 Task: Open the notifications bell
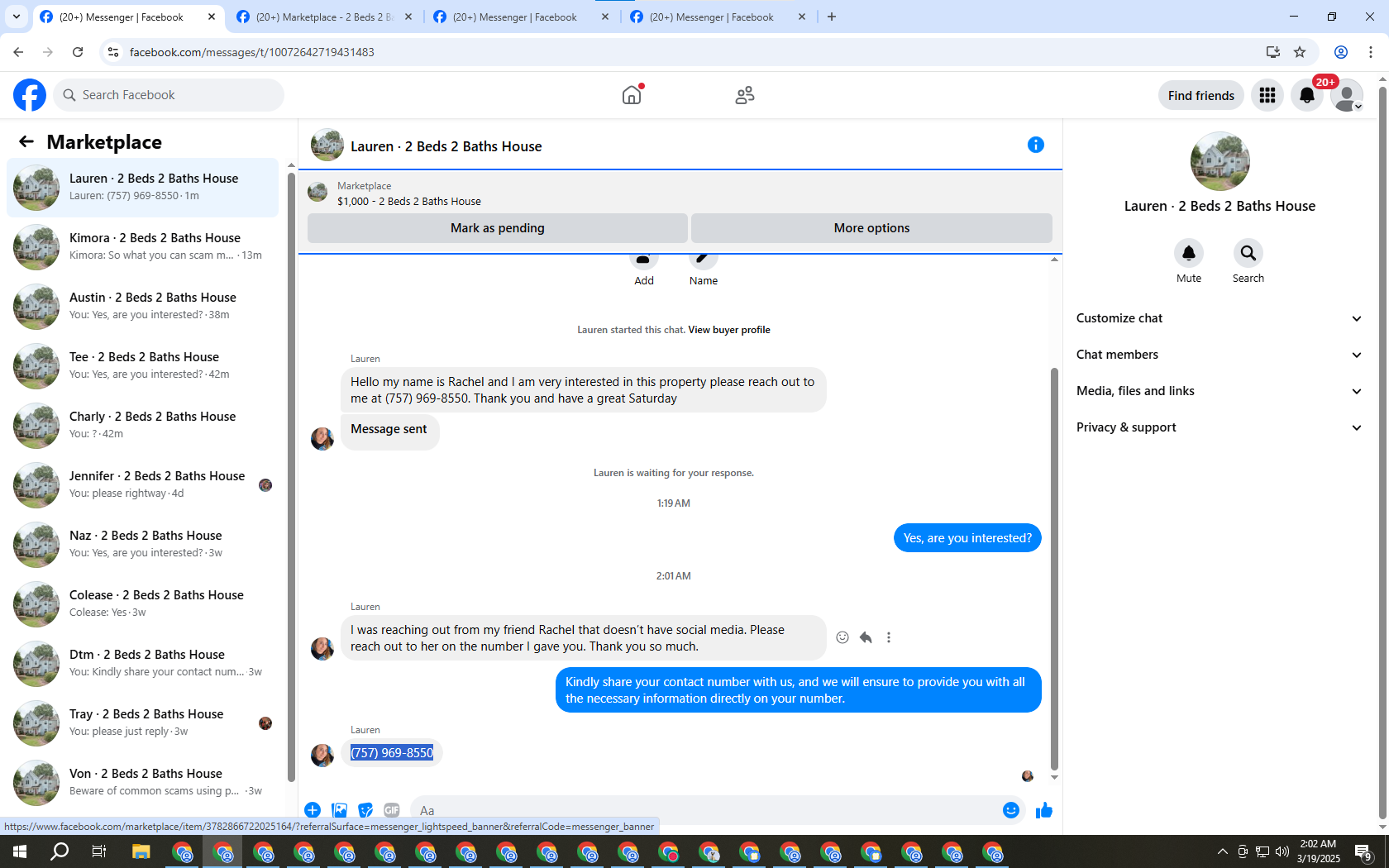click(x=1307, y=95)
